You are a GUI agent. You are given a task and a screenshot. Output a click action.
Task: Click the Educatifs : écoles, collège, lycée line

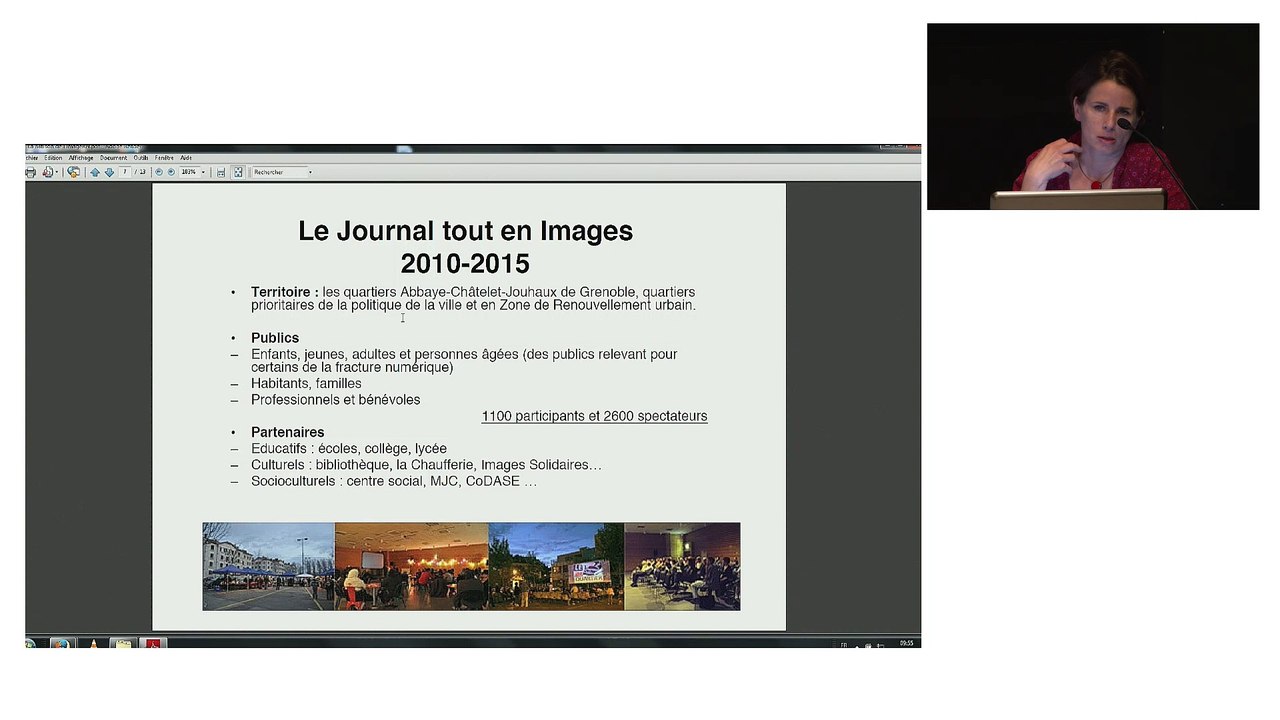(348, 449)
